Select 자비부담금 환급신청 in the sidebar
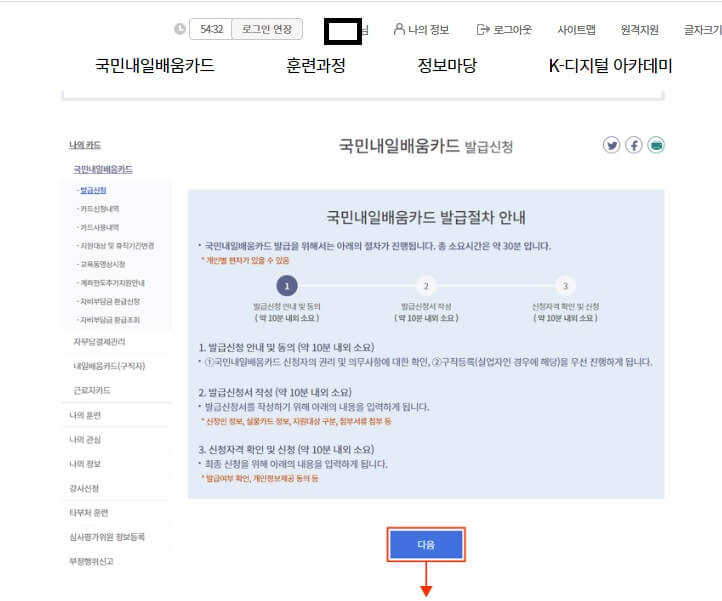 110,301
